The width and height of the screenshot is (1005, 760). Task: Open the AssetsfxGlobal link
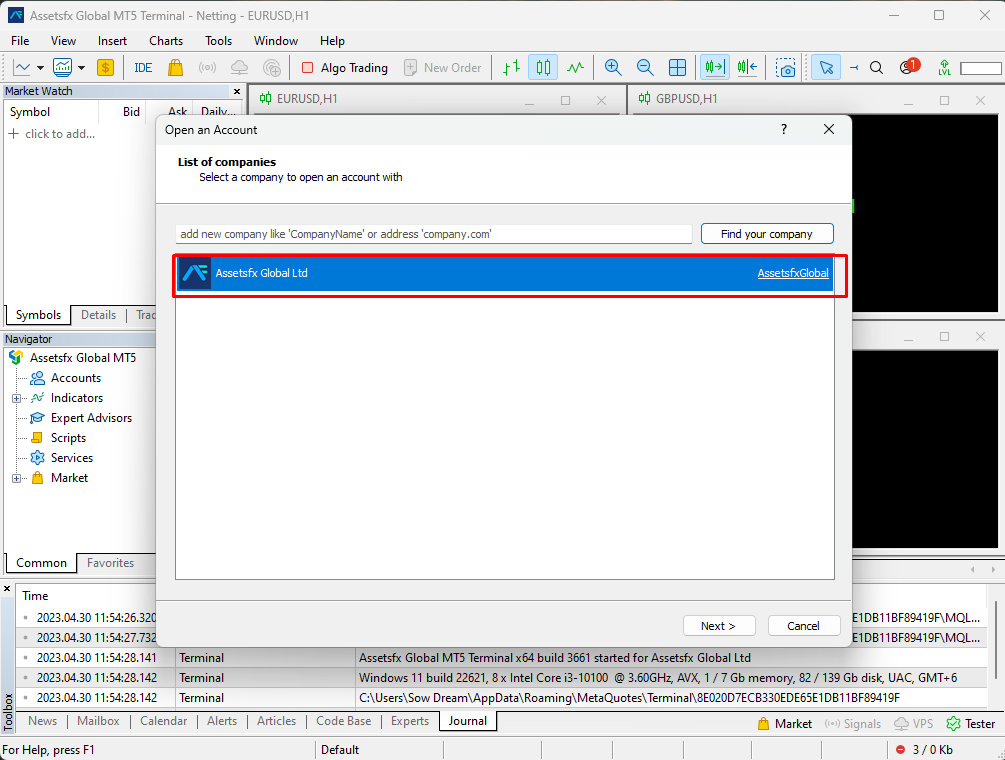[793, 273]
